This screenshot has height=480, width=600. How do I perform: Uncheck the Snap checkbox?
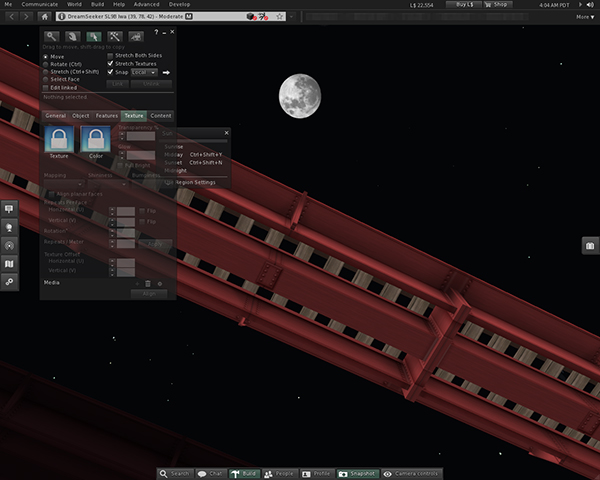(x=110, y=72)
